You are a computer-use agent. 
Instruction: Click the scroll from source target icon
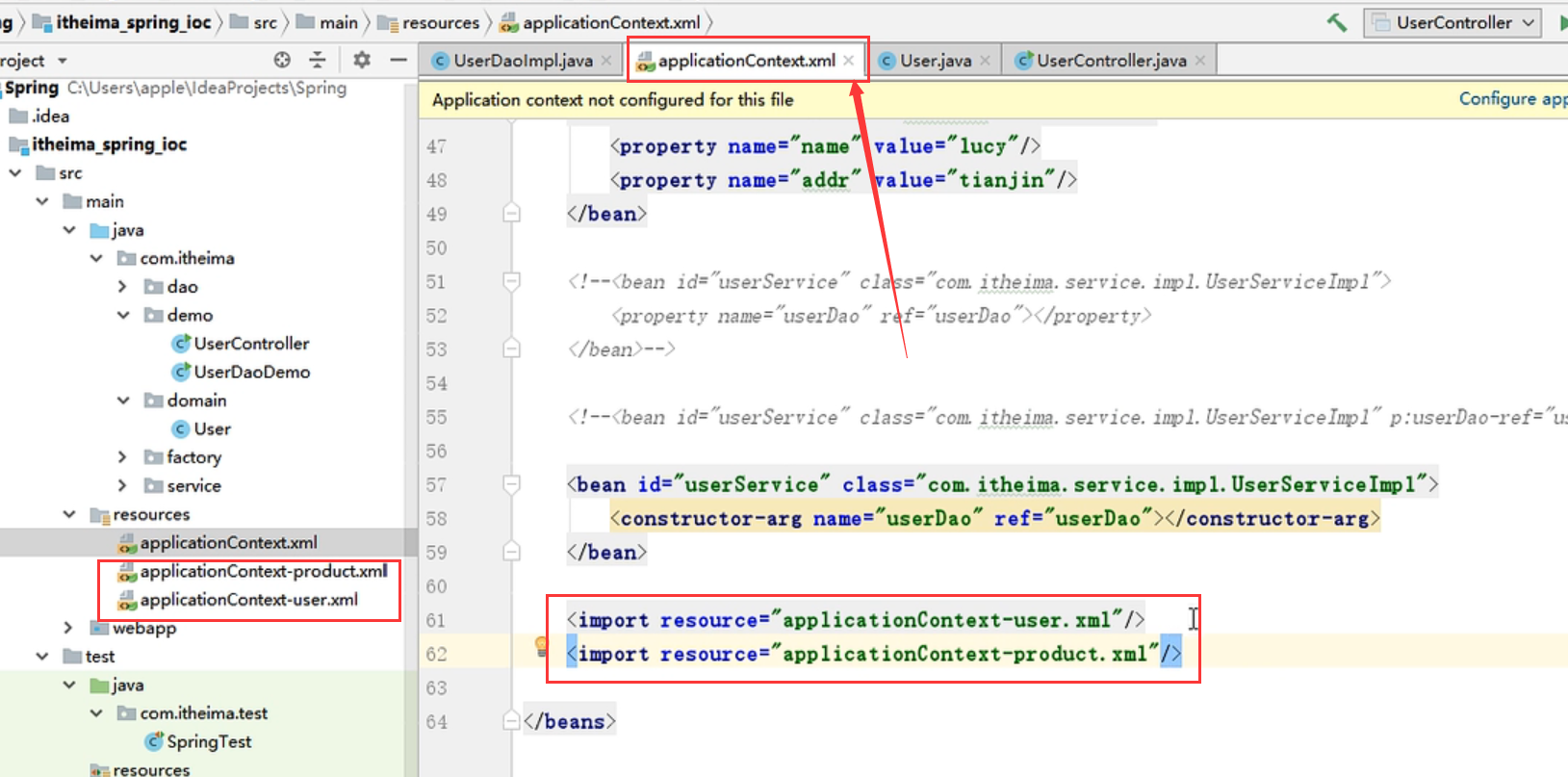[x=282, y=60]
